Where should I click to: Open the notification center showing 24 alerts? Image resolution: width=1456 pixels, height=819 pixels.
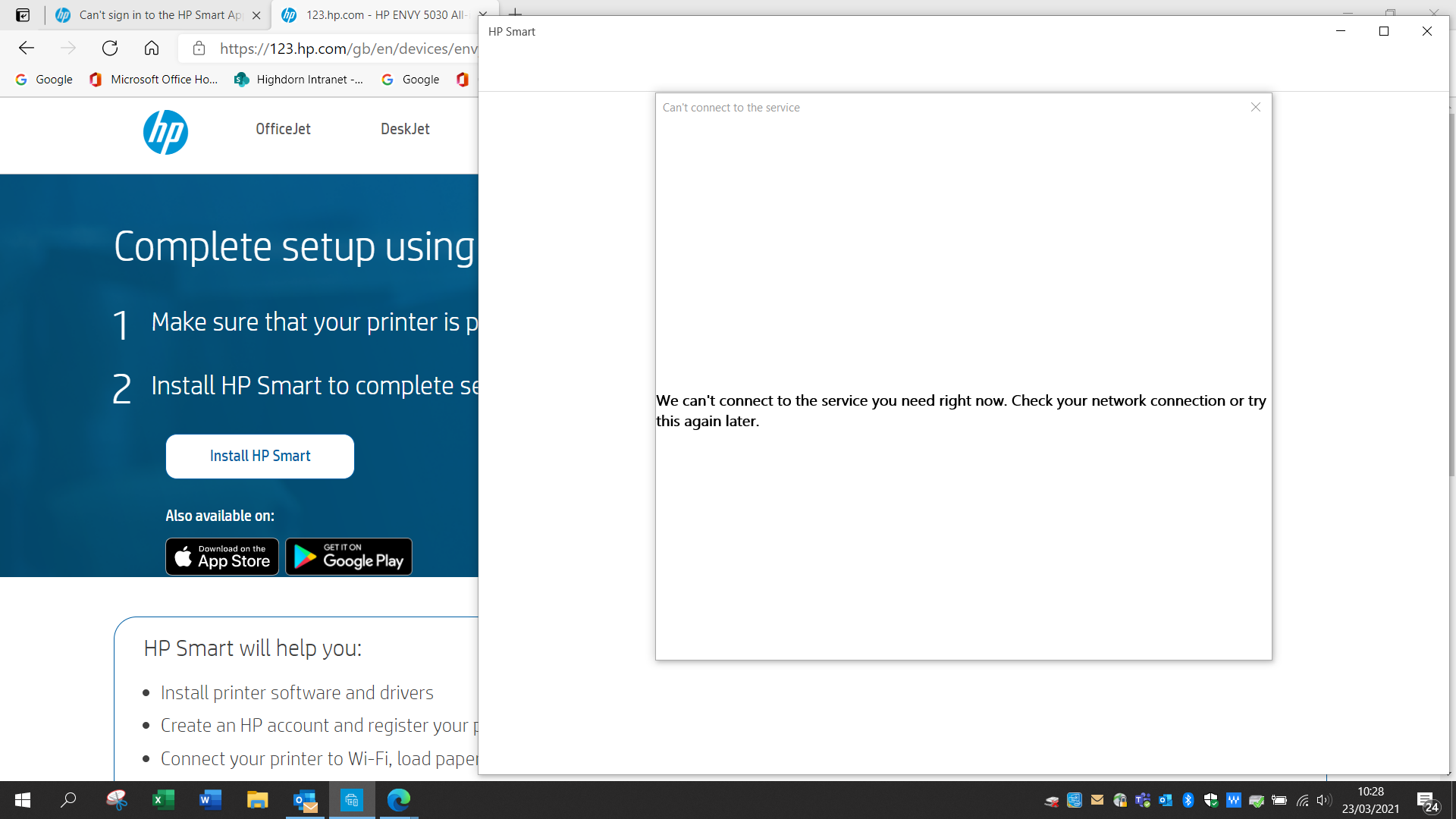click(x=1429, y=802)
